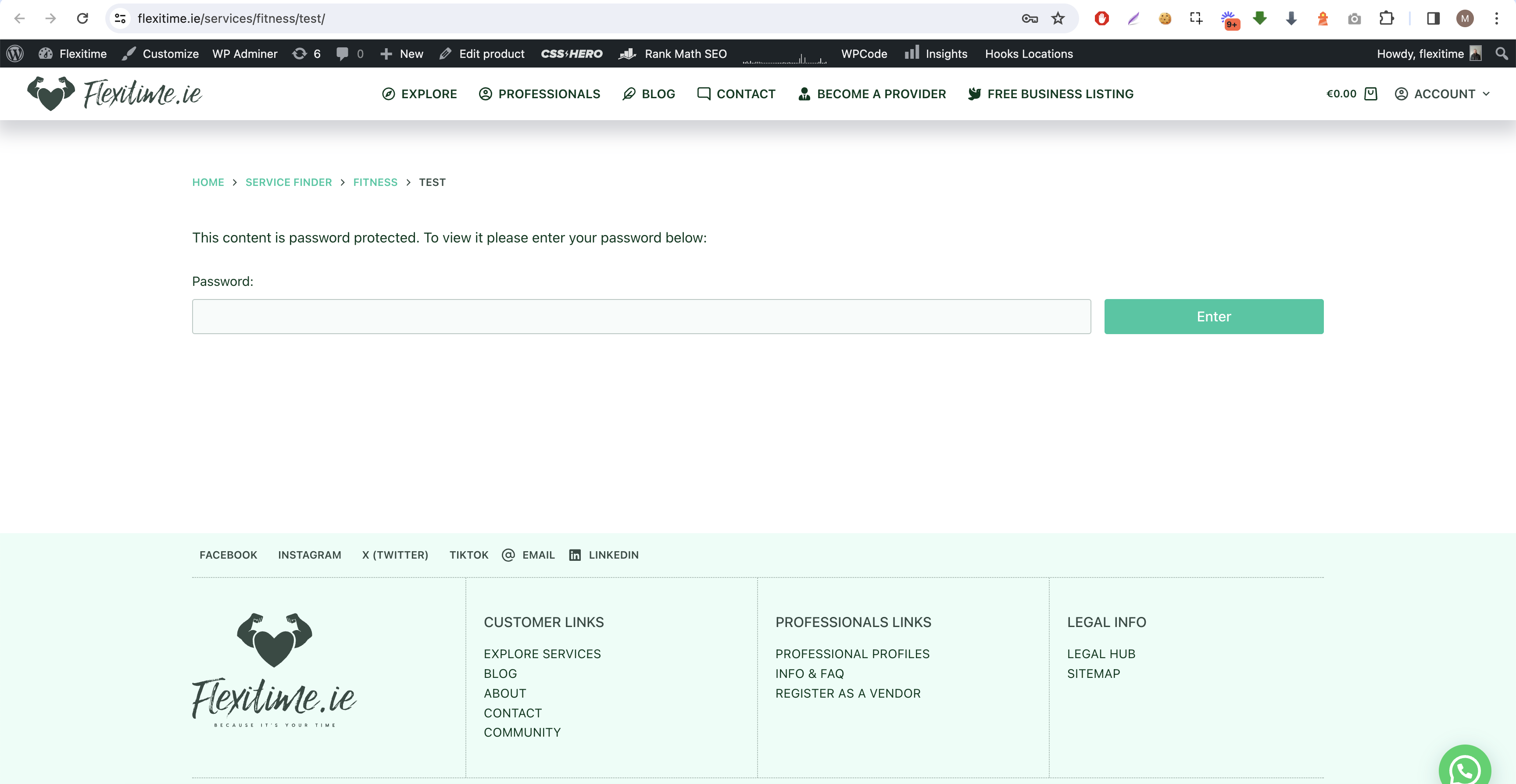Go to Explore in main navigation
Image resolution: width=1516 pixels, height=784 pixels.
[420, 93]
